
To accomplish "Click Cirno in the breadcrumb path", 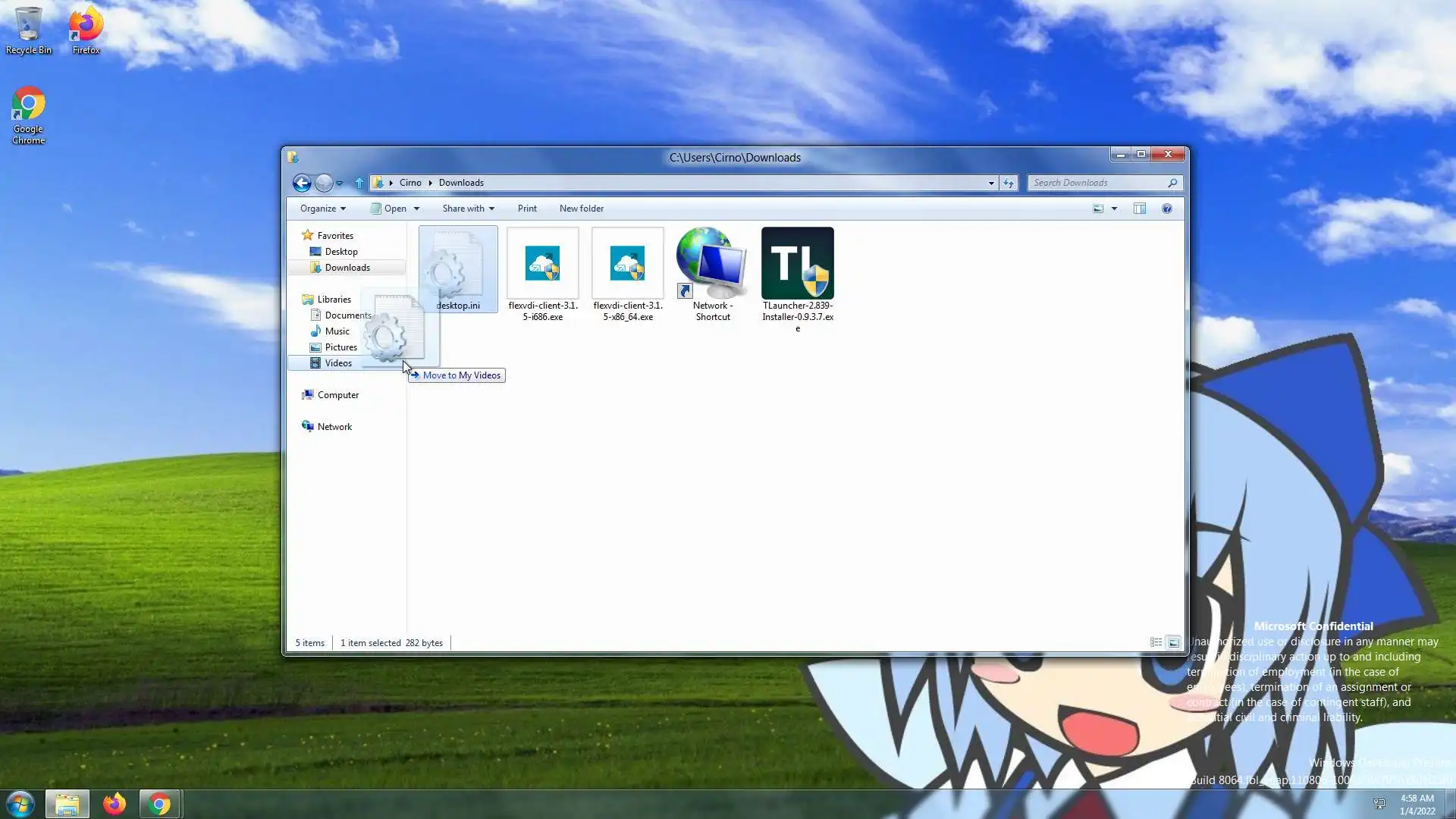I will point(410,183).
